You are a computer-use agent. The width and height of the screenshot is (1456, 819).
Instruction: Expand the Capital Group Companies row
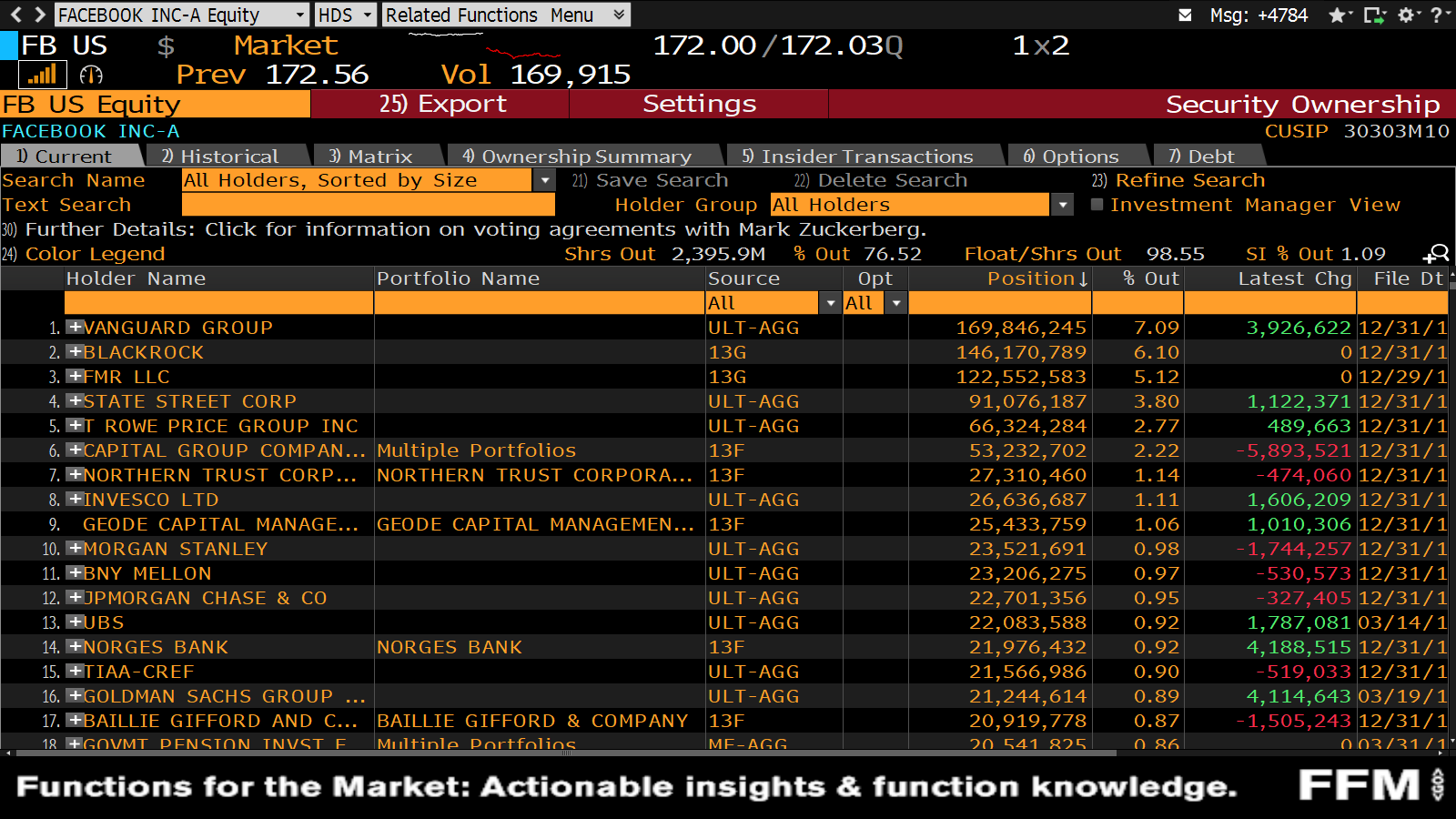75,450
